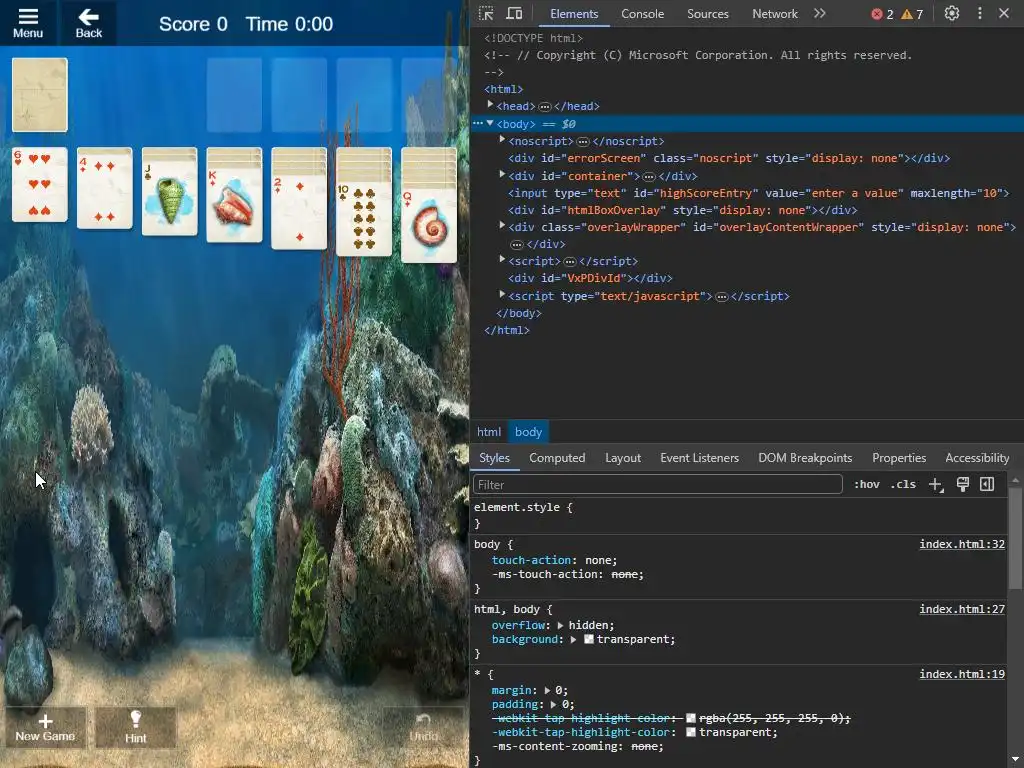The width and height of the screenshot is (1024, 768).
Task: Toggle the device toolbar emulation icon
Action: (x=515, y=13)
